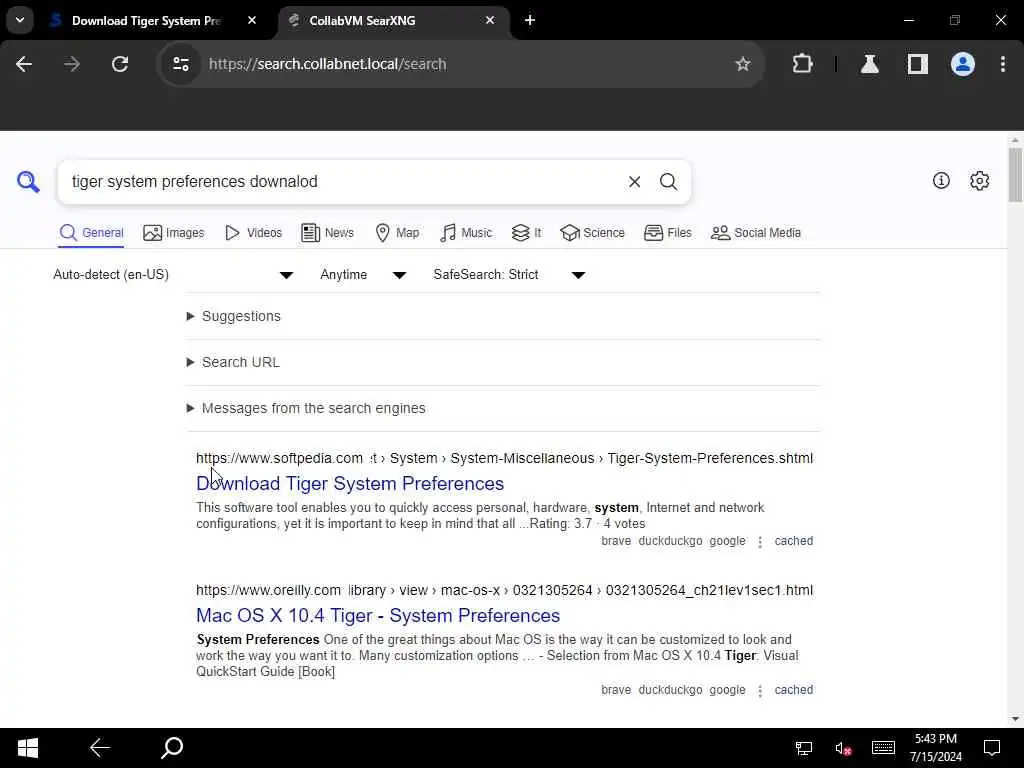Open the browser three-dot menu
This screenshot has height=768, width=1024.
1002,64
